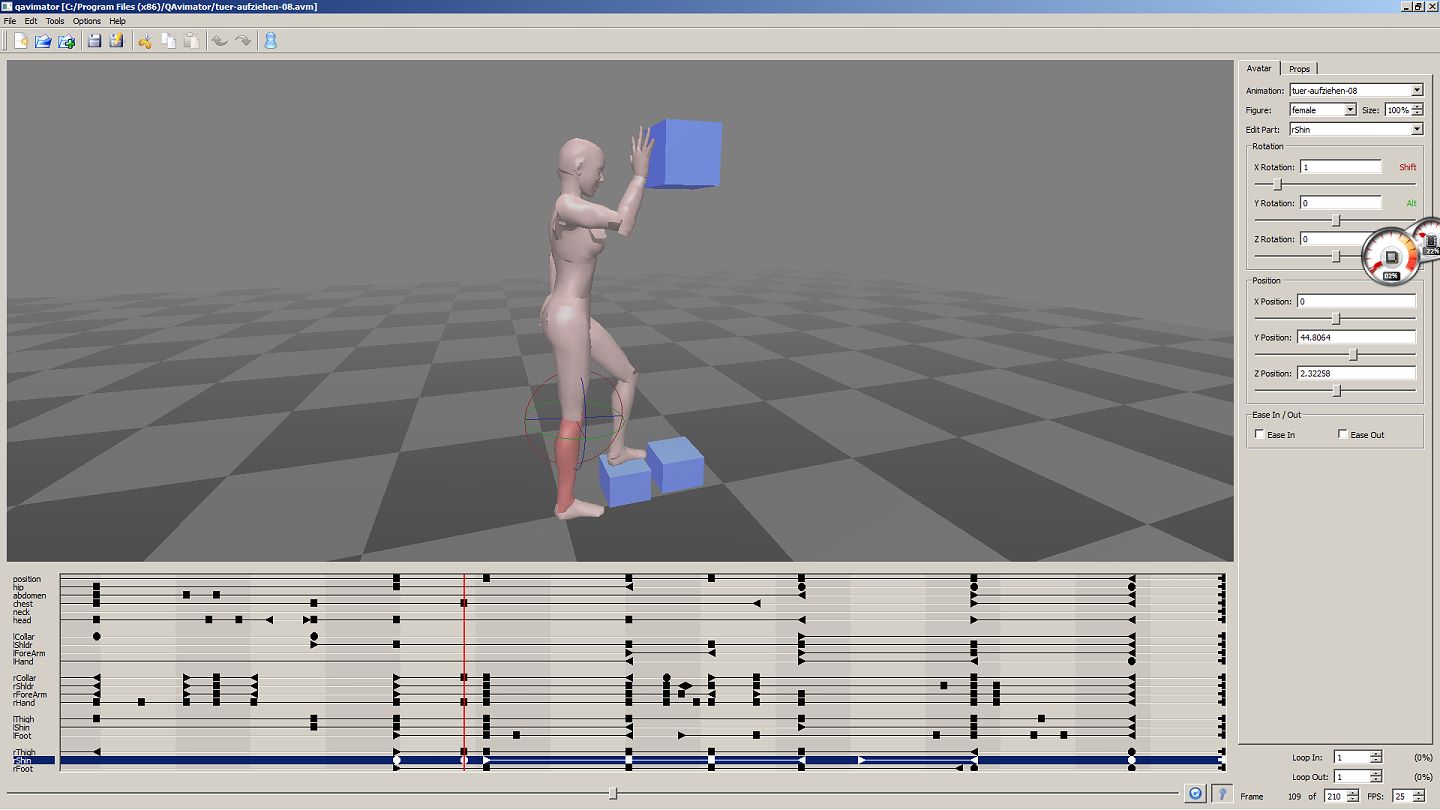Click the Add file folder-plus icon
The width and height of the screenshot is (1440, 810).
click(66, 41)
